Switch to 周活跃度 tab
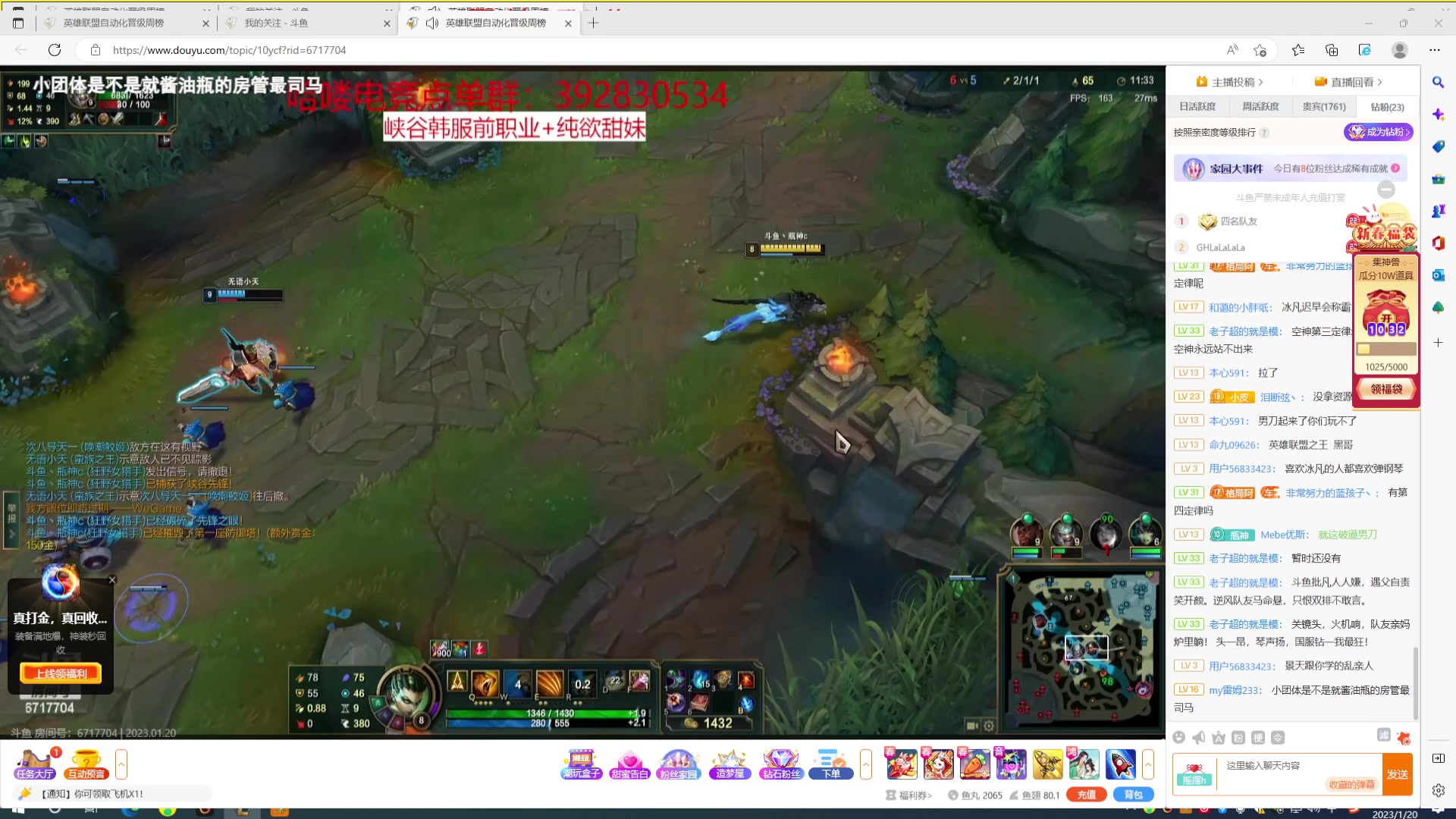1456x819 pixels. pos(1260,107)
